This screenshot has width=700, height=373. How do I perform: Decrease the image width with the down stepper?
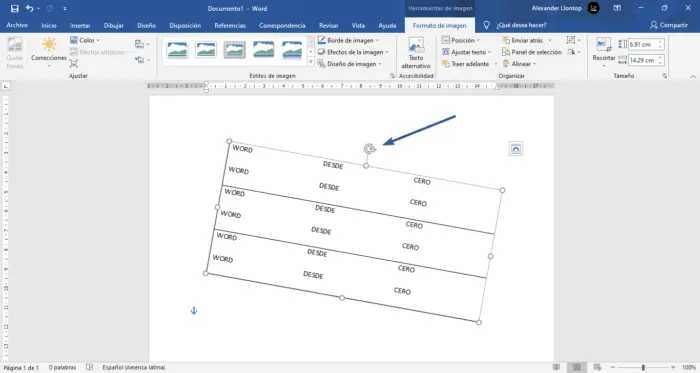click(x=660, y=63)
